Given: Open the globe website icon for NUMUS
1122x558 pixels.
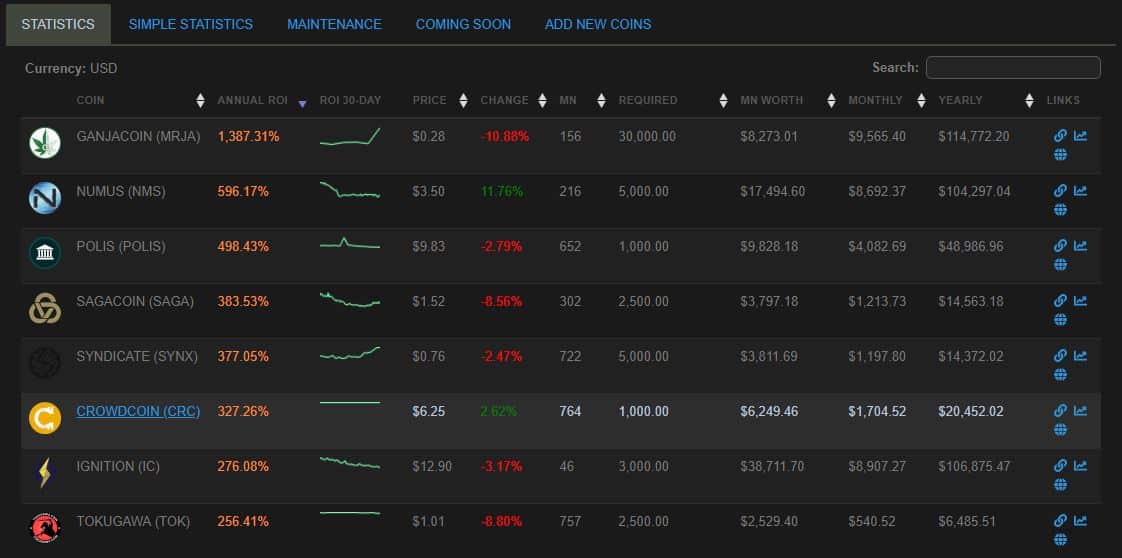Looking at the screenshot, I should (x=1060, y=210).
